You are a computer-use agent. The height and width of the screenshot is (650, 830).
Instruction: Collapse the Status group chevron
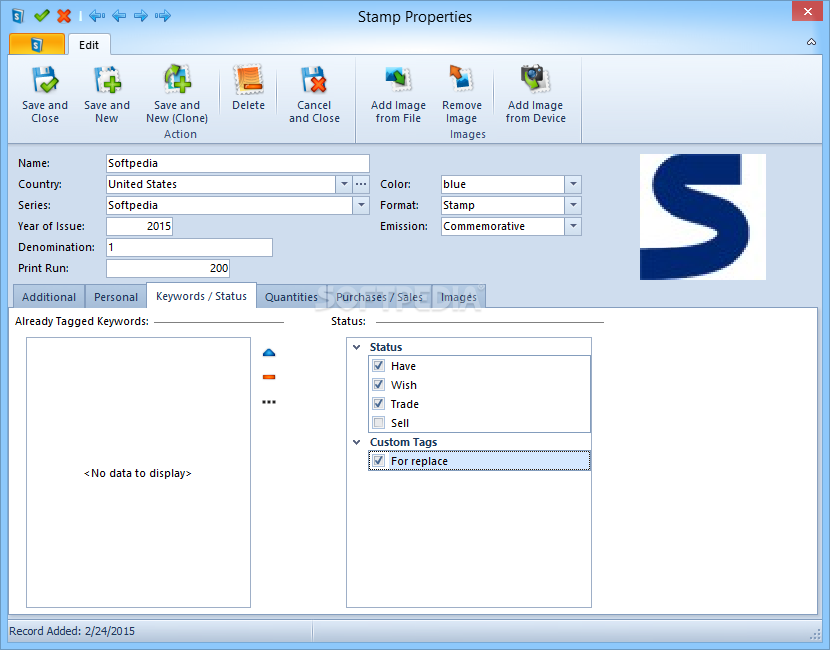[357, 347]
